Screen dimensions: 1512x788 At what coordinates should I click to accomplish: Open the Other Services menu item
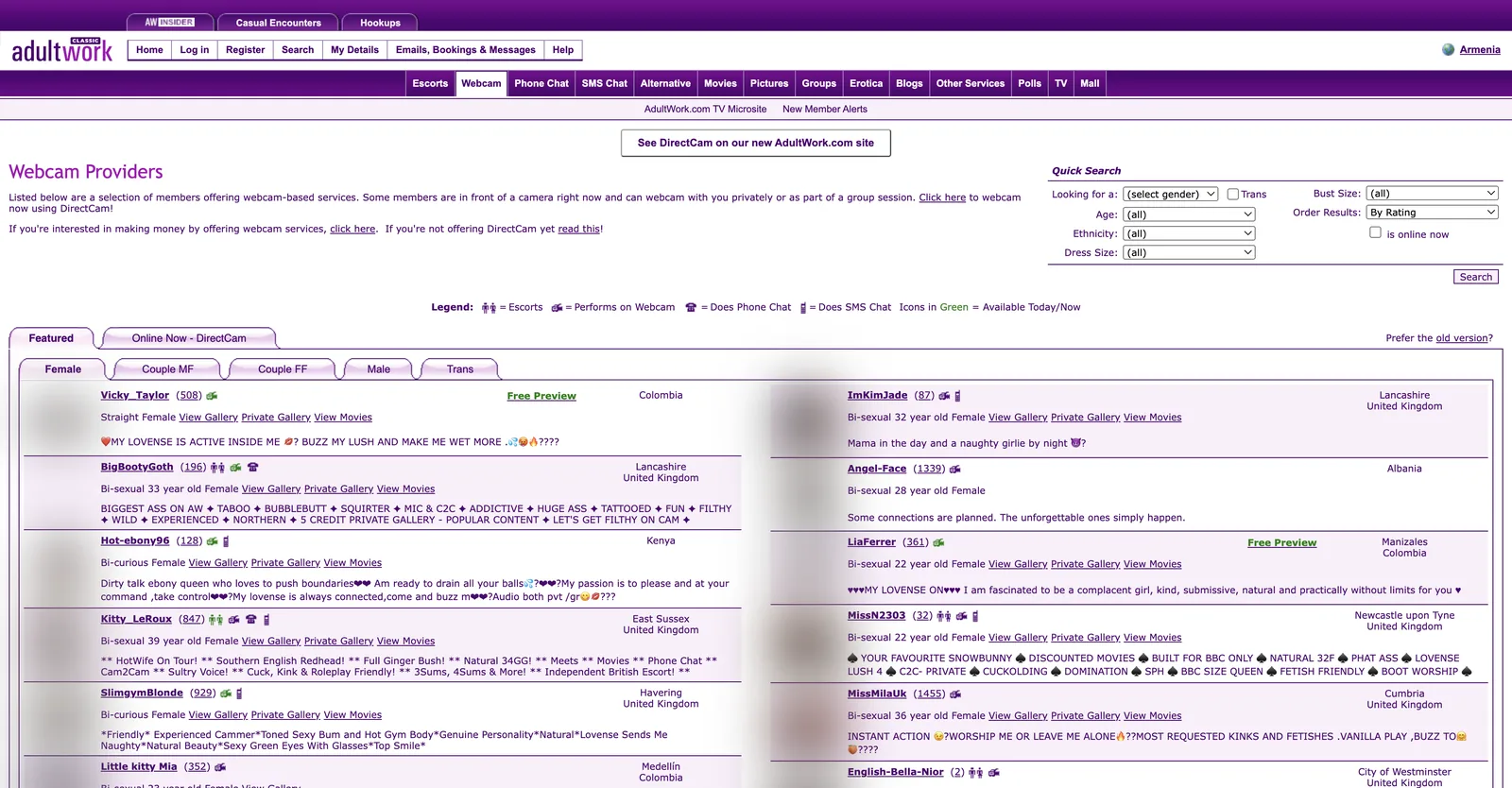(x=971, y=83)
